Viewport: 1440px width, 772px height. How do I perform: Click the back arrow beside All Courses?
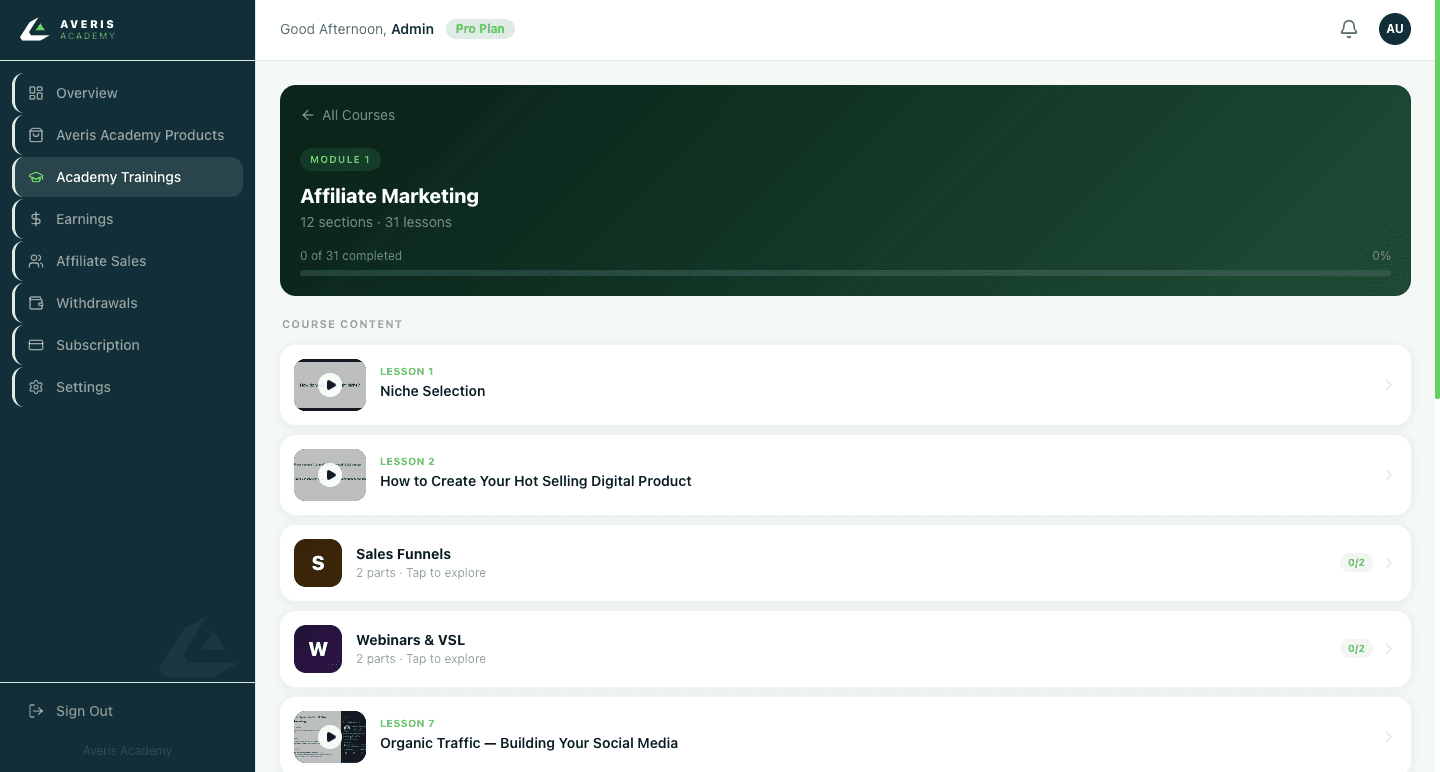click(308, 115)
